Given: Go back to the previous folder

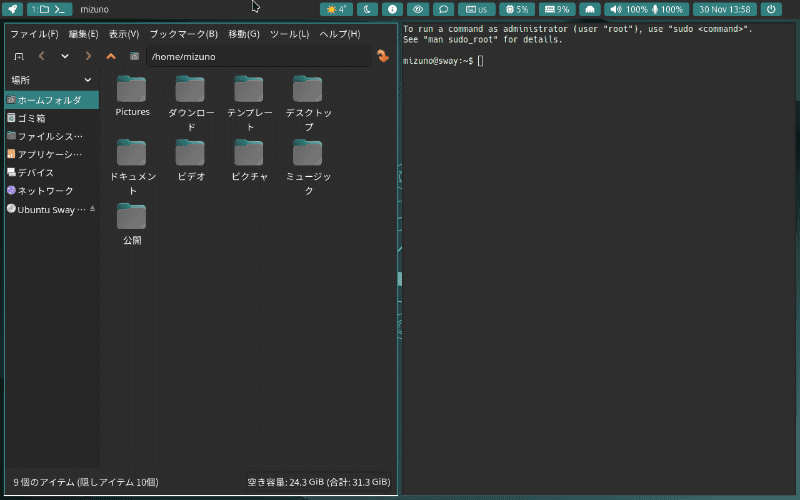Looking at the screenshot, I should (42, 56).
